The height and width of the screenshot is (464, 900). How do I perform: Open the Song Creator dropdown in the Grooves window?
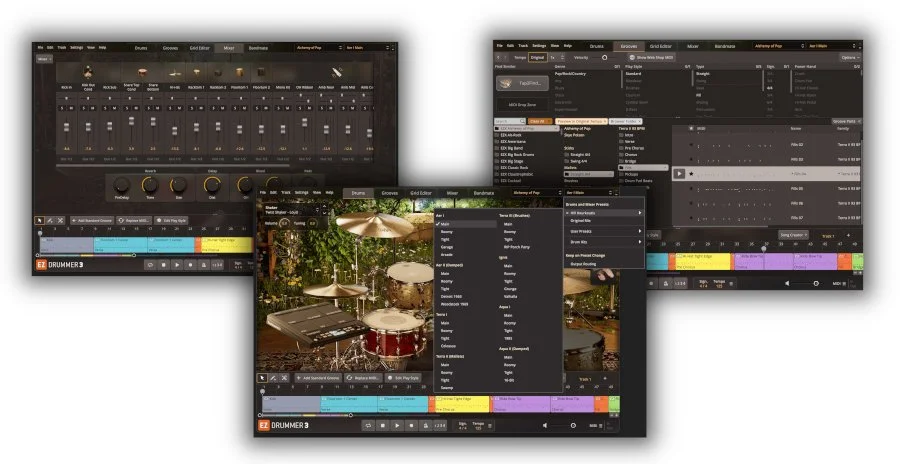point(793,235)
